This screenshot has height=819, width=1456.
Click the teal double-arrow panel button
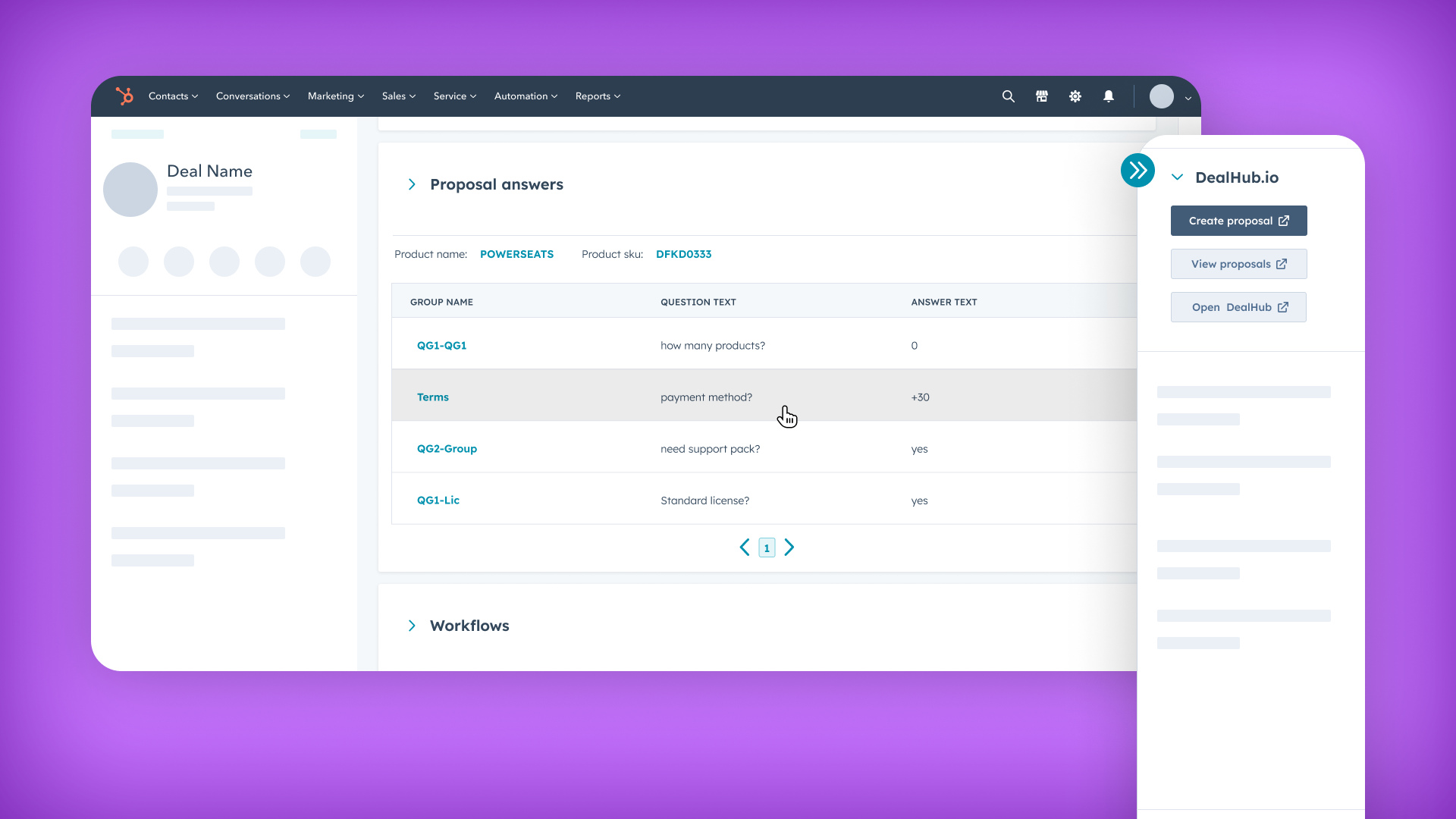pos(1137,171)
